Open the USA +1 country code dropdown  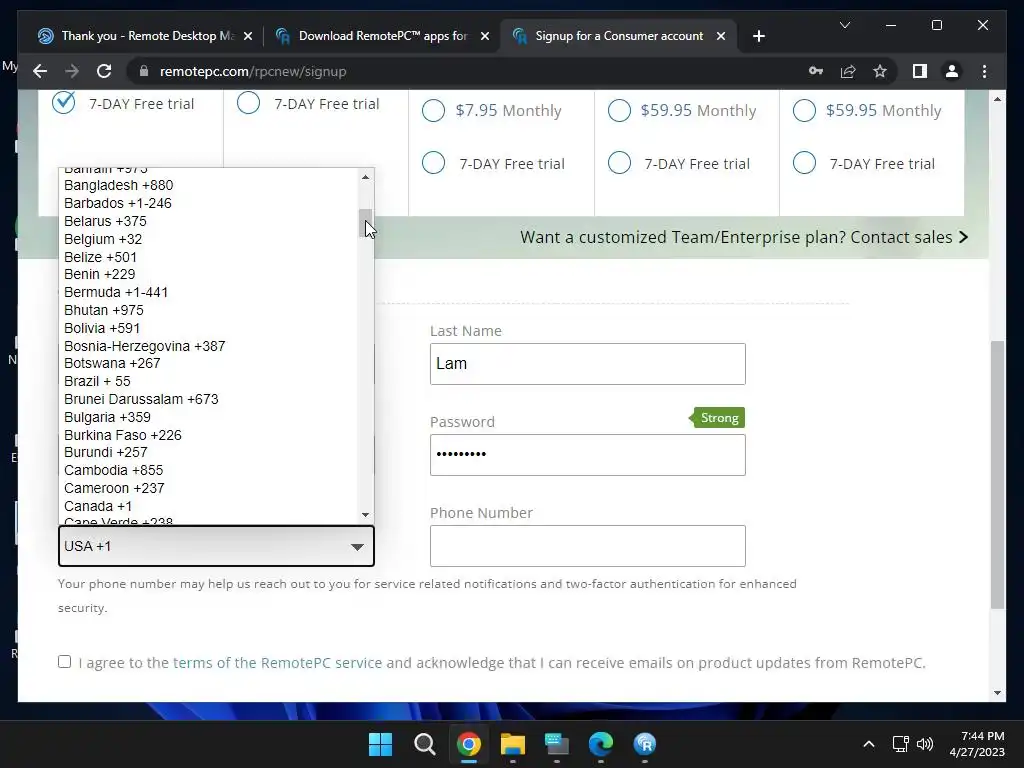click(x=216, y=546)
